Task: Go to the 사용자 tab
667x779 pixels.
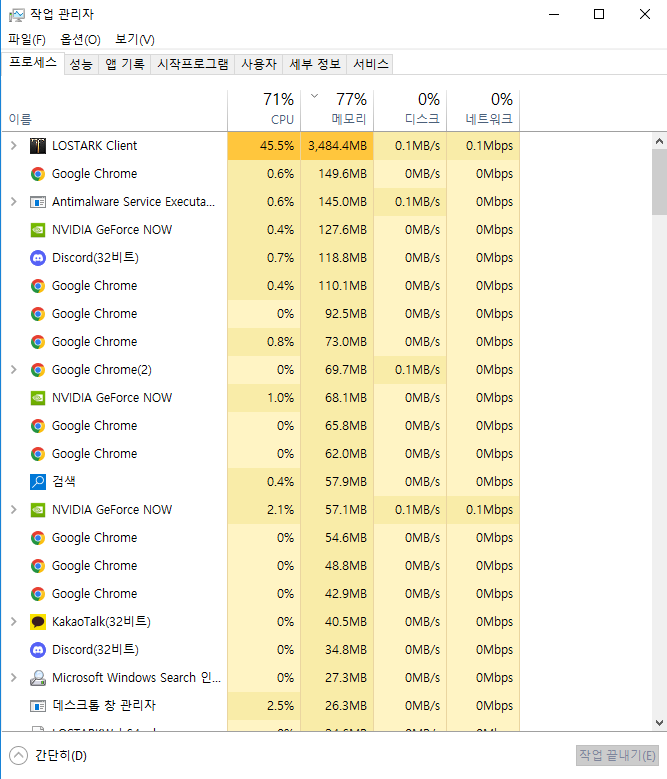Action: pos(259,64)
